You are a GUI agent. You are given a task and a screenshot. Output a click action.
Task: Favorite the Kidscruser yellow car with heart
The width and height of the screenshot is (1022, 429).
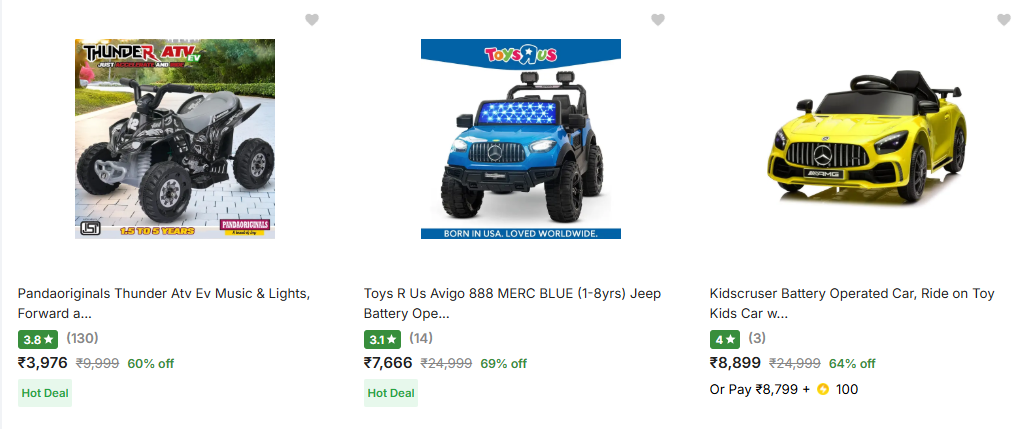click(1004, 20)
